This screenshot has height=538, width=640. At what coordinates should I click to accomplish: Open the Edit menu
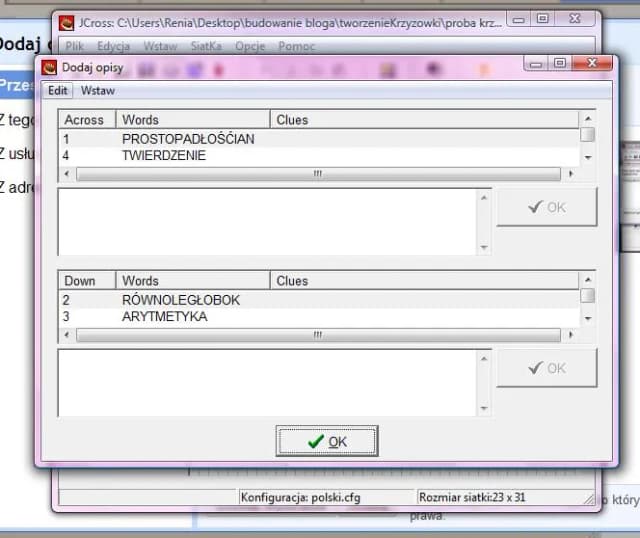pyautogui.click(x=58, y=90)
